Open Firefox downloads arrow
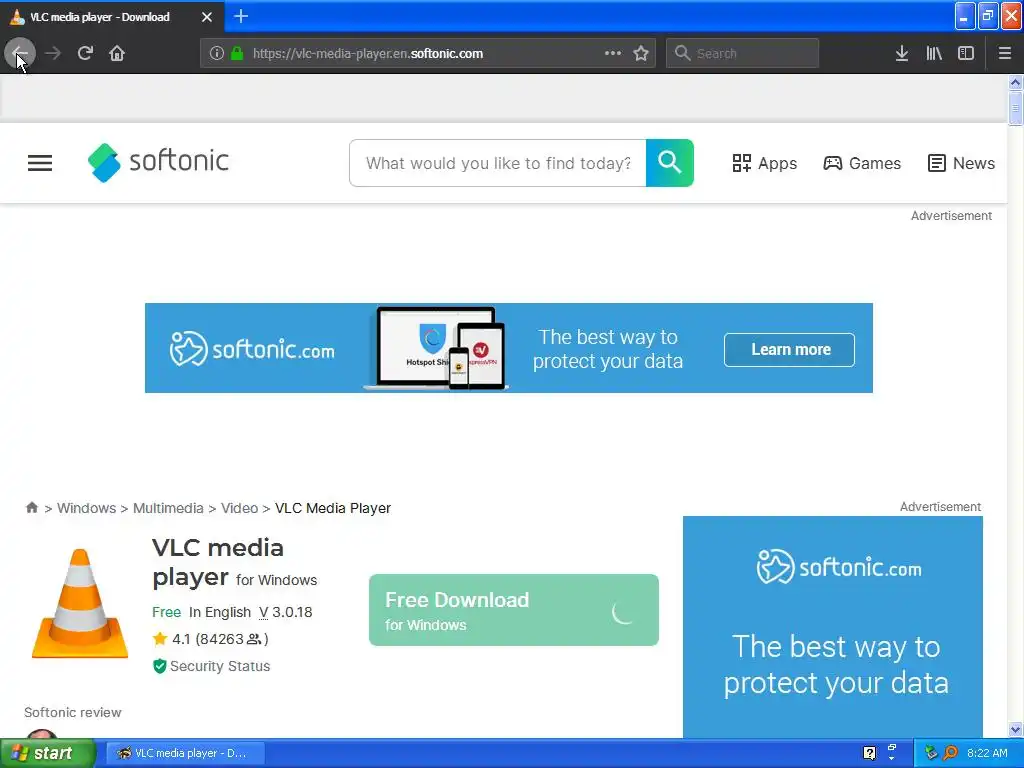This screenshot has width=1024, height=768. [902, 53]
